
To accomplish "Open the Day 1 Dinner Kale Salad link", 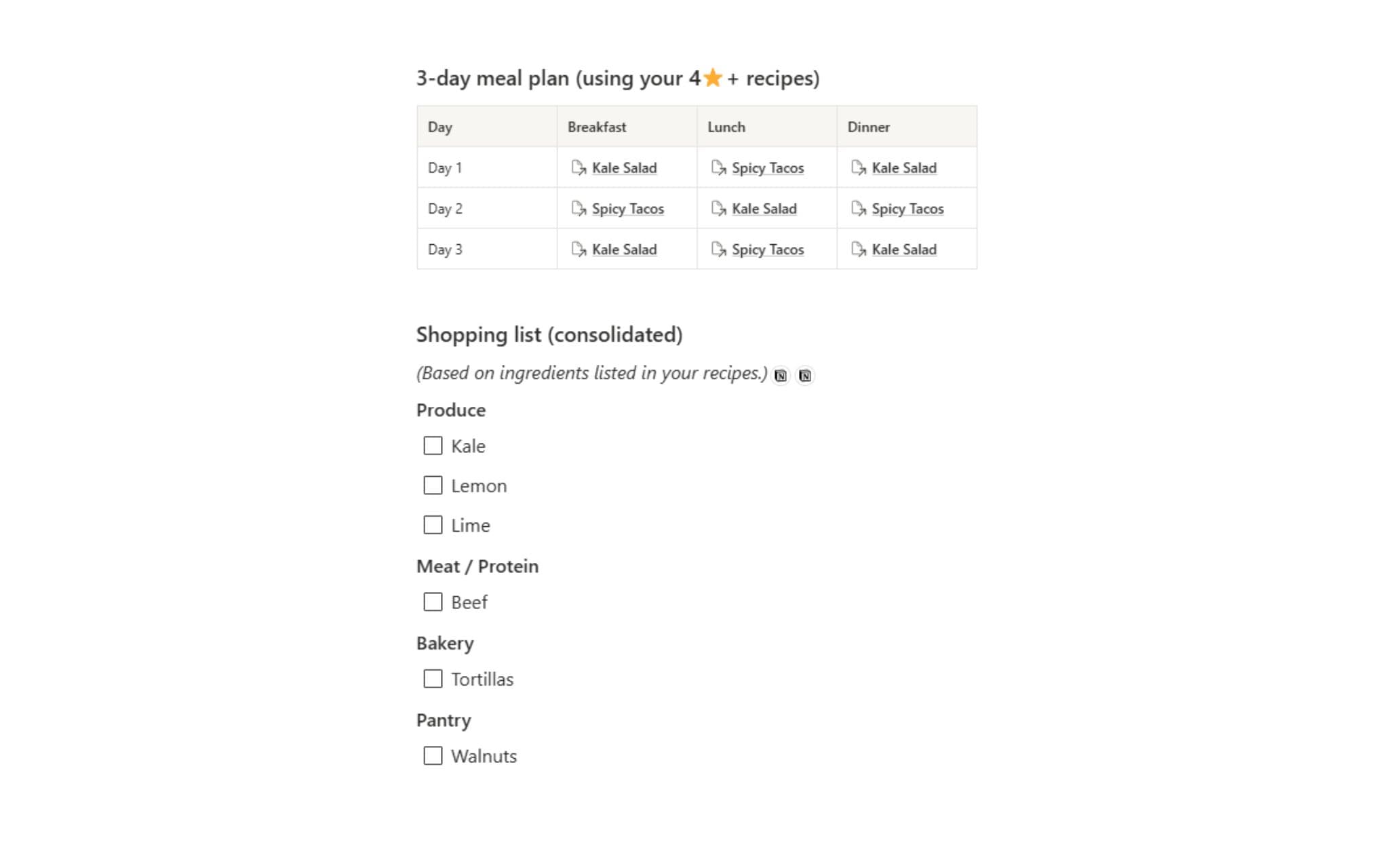I will pyautogui.click(x=904, y=167).
